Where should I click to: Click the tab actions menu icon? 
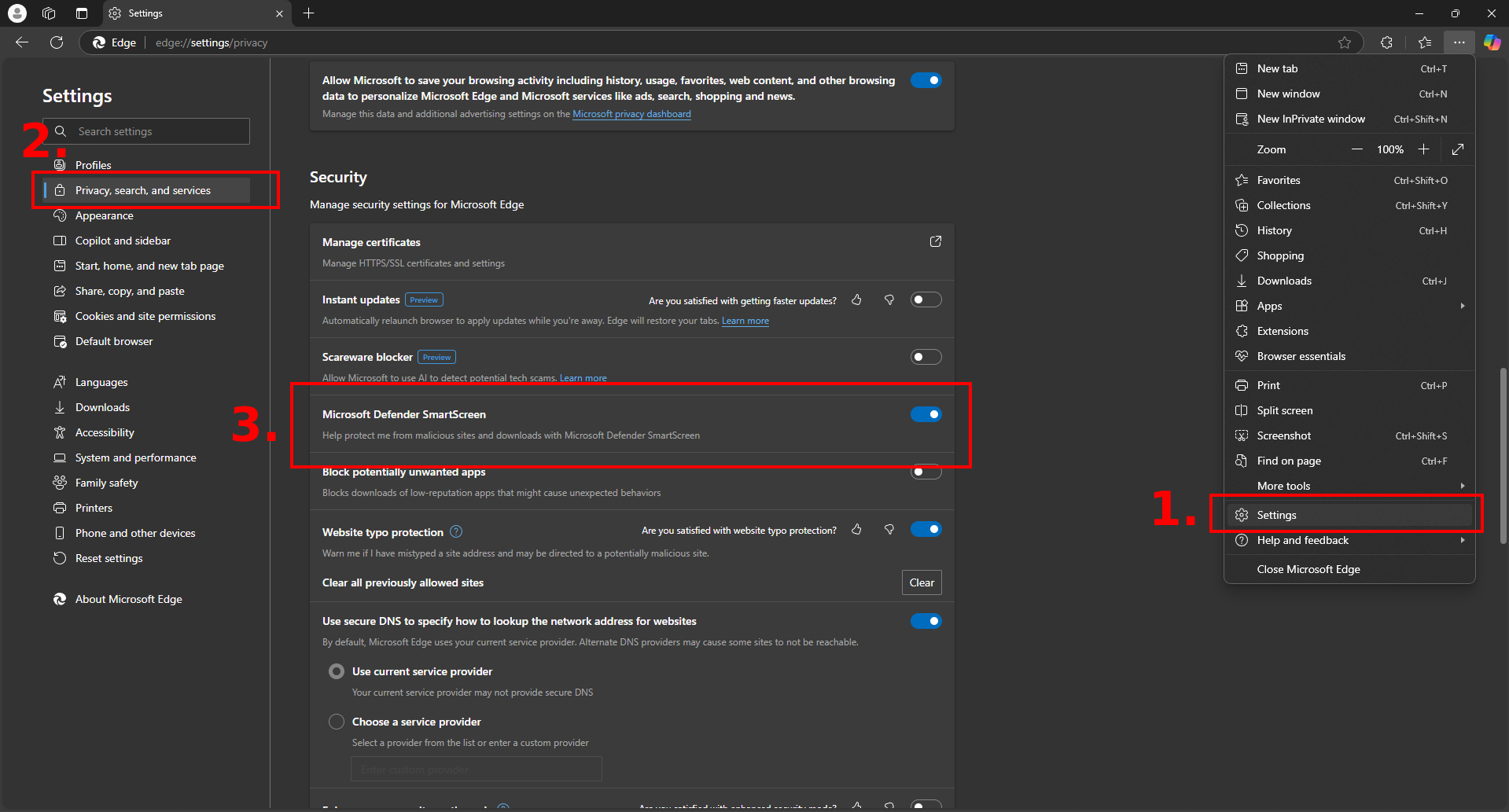tap(82, 13)
